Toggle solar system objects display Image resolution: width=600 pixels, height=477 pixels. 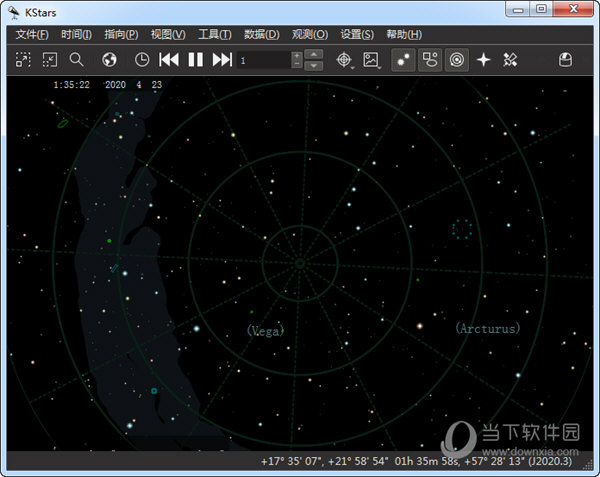457,60
